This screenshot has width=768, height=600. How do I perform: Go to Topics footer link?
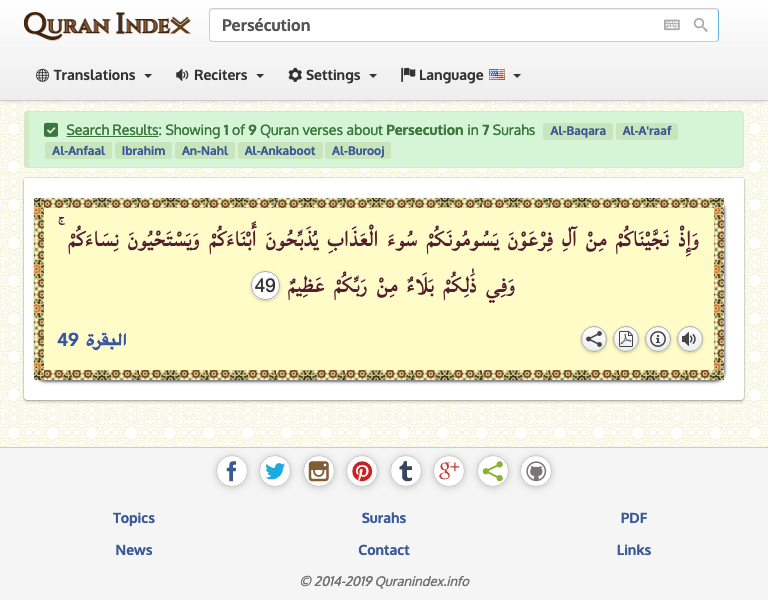pyautogui.click(x=134, y=518)
